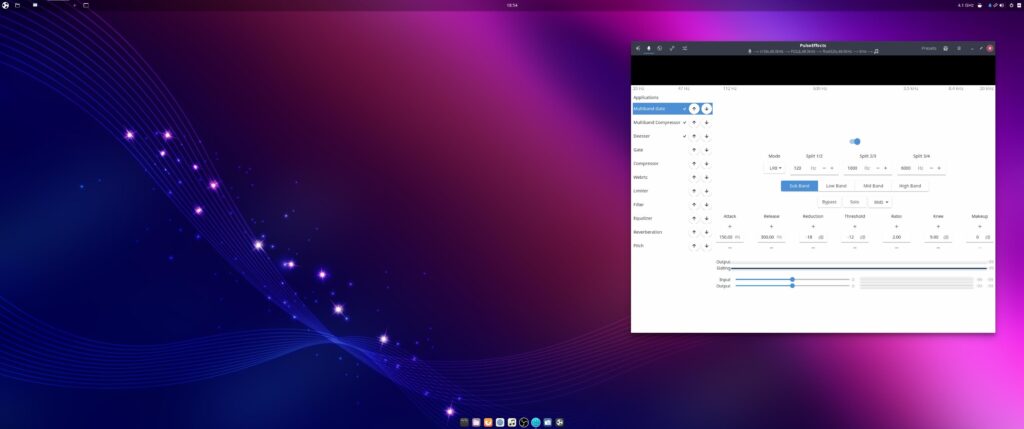Switch to the Mid Band tab
Image resolution: width=1024 pixels, height=429 pixels.
(x=873, y=186)
